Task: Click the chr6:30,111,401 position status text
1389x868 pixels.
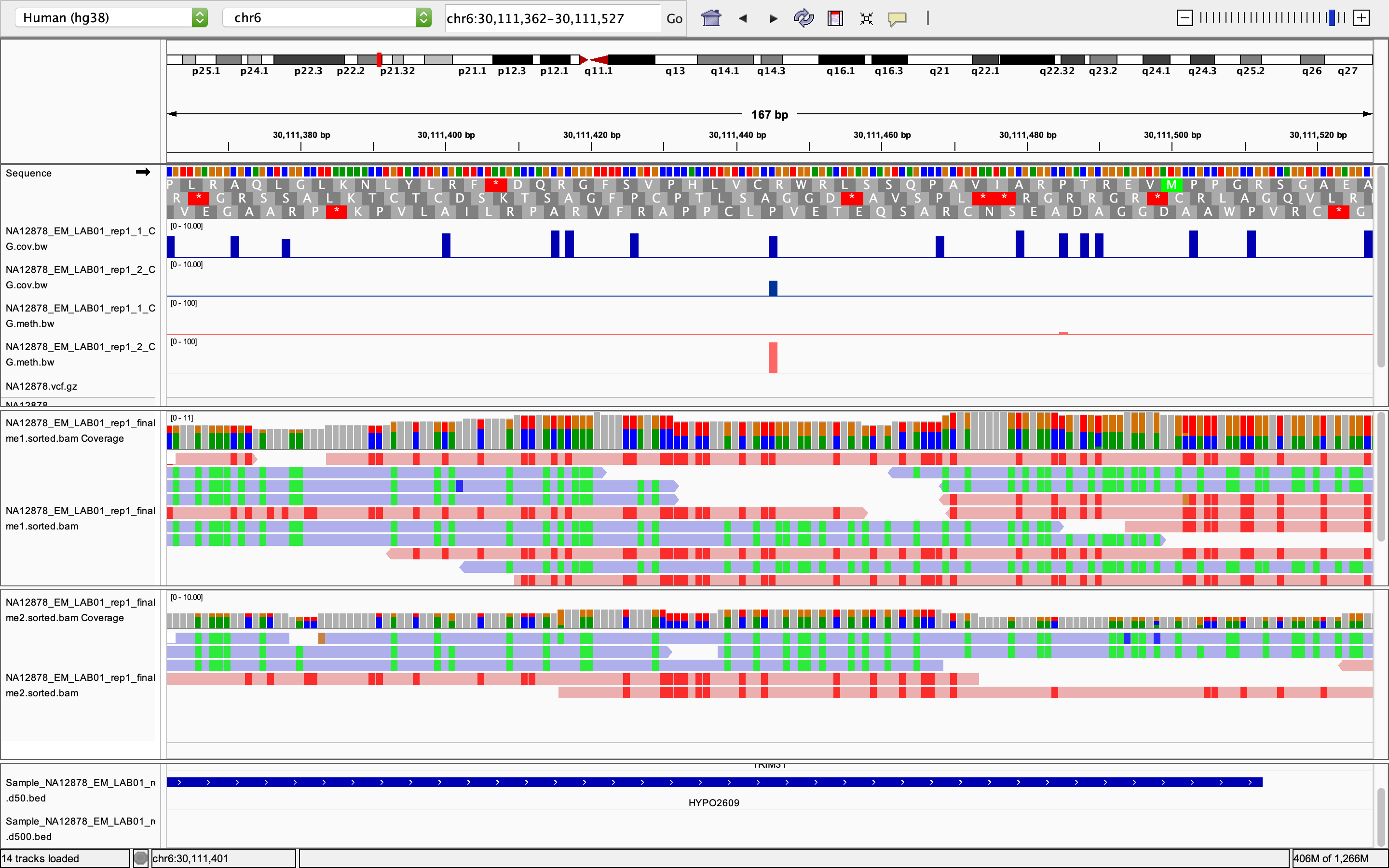Action: (x=190, y=858)
